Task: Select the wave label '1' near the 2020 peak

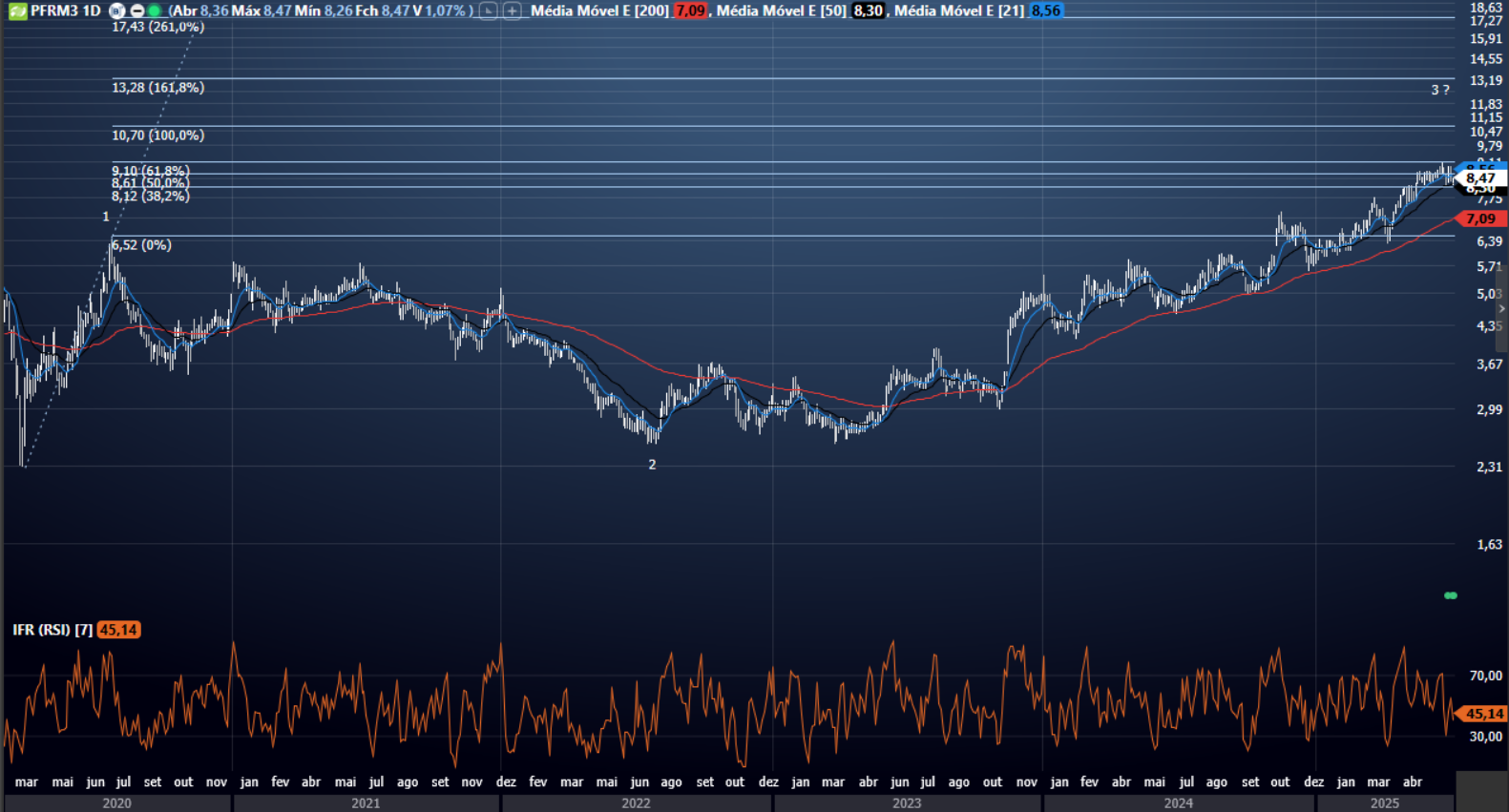Action: [x=106, y=217]
